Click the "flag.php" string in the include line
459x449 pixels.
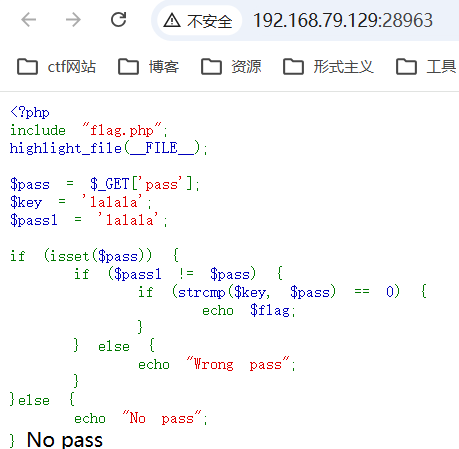pos(122,130)
